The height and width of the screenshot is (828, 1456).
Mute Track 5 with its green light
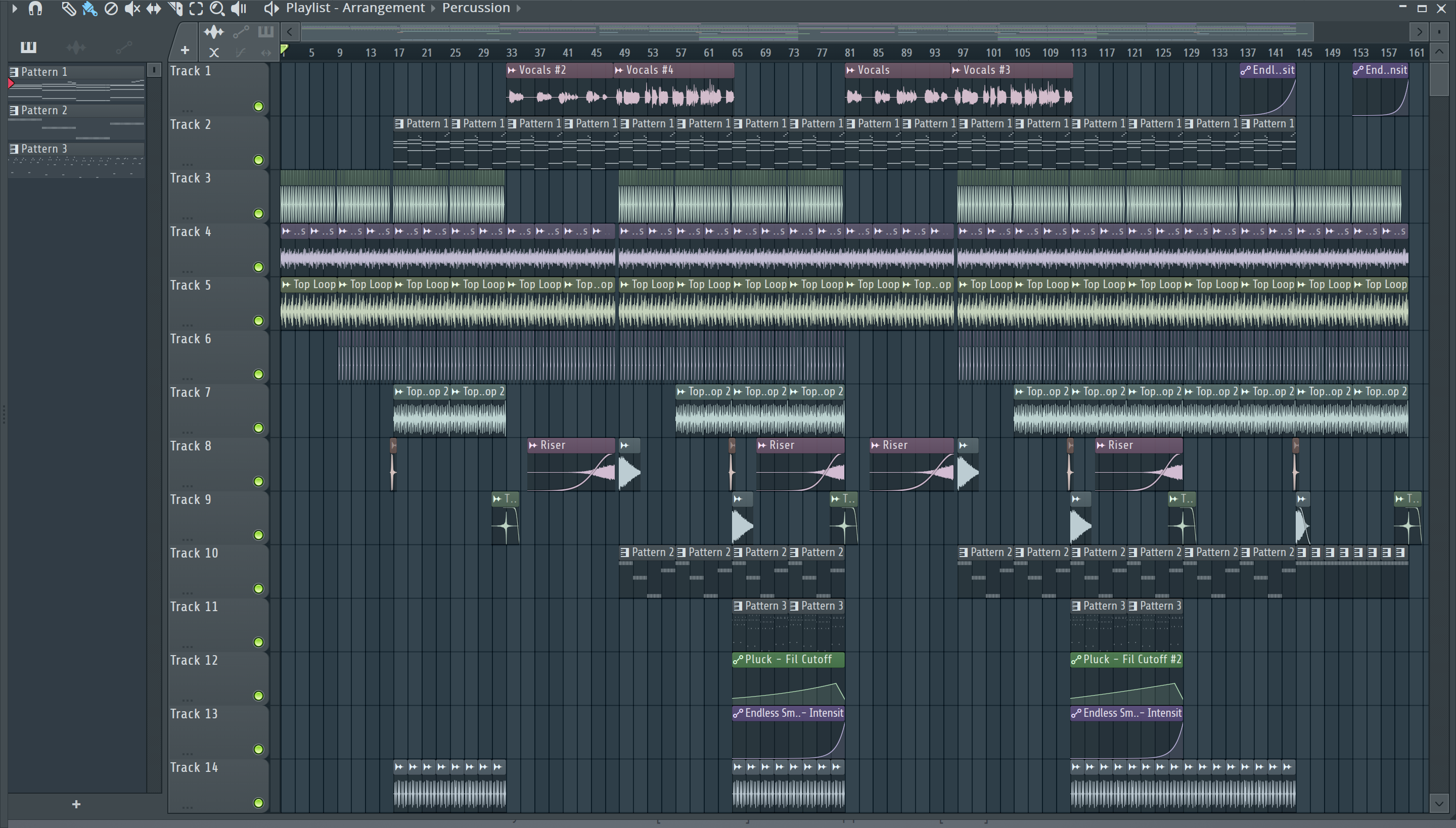tap(258, 320)
